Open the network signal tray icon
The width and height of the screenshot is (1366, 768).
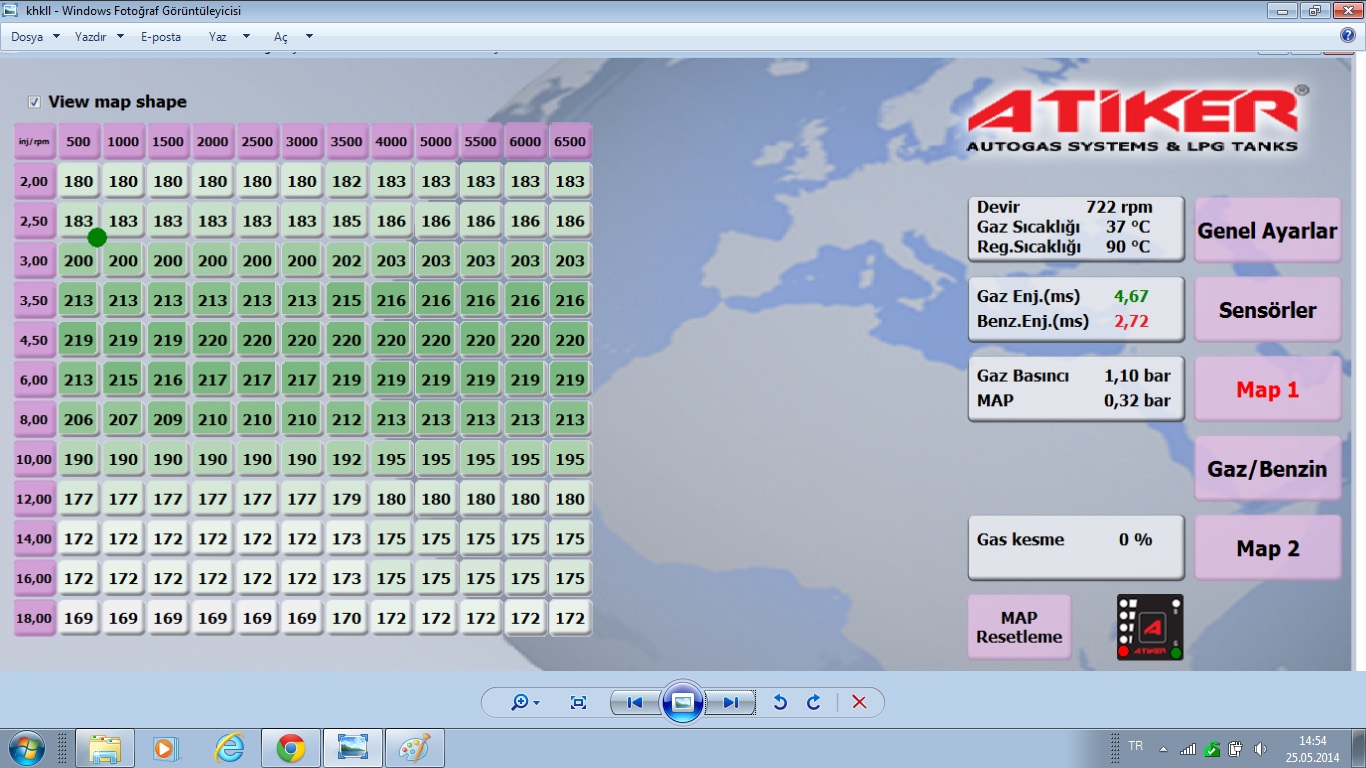(1188, 748)
